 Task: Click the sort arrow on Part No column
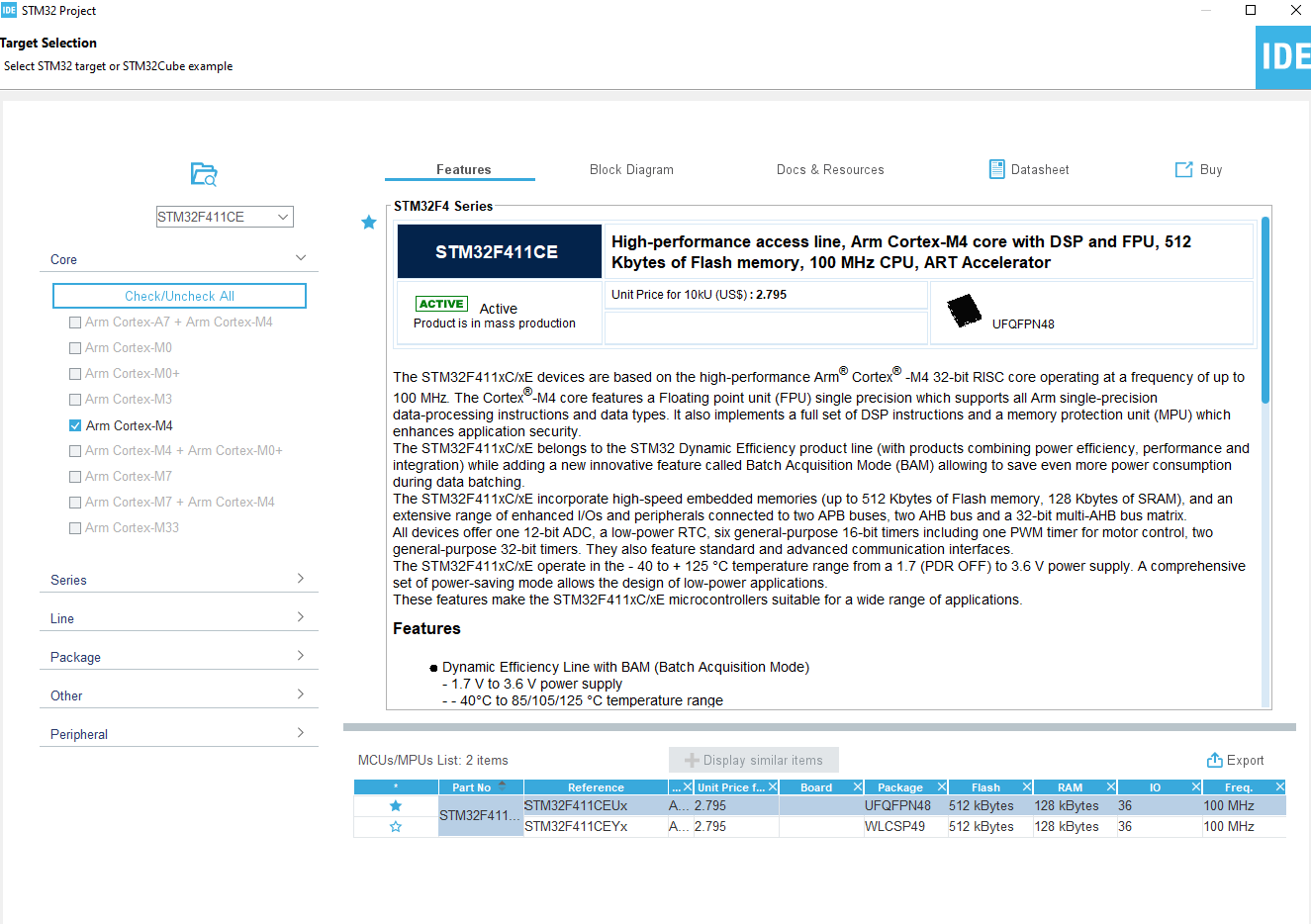[503, 785]
